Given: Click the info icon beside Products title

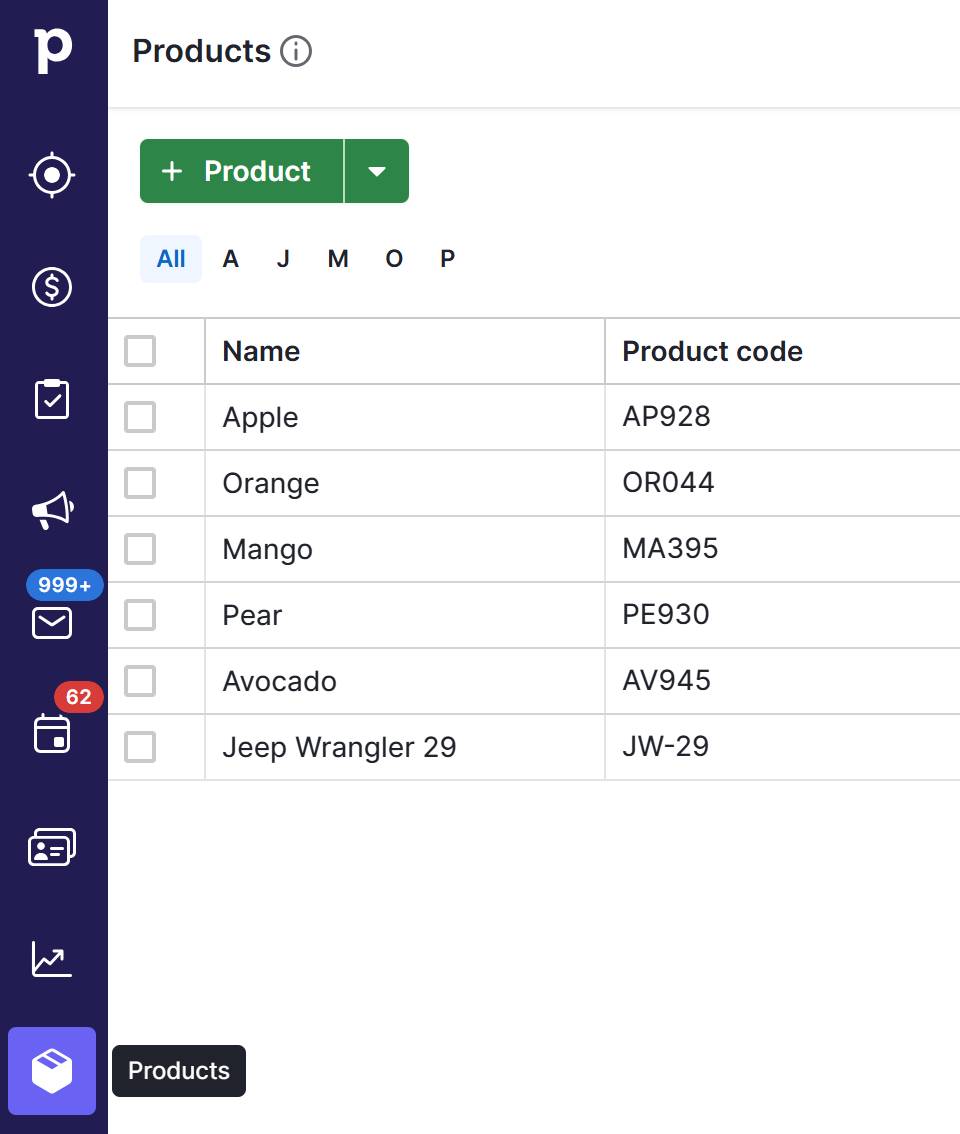Looking at the screenshot, I should 296,51.
